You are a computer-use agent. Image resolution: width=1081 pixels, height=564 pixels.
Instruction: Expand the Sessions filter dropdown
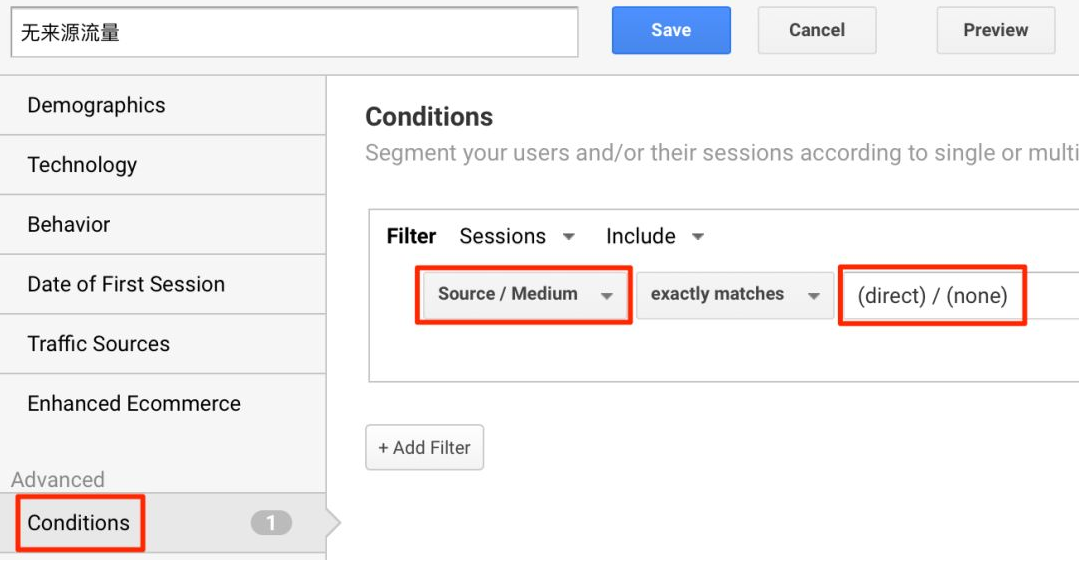coord(516,237)
